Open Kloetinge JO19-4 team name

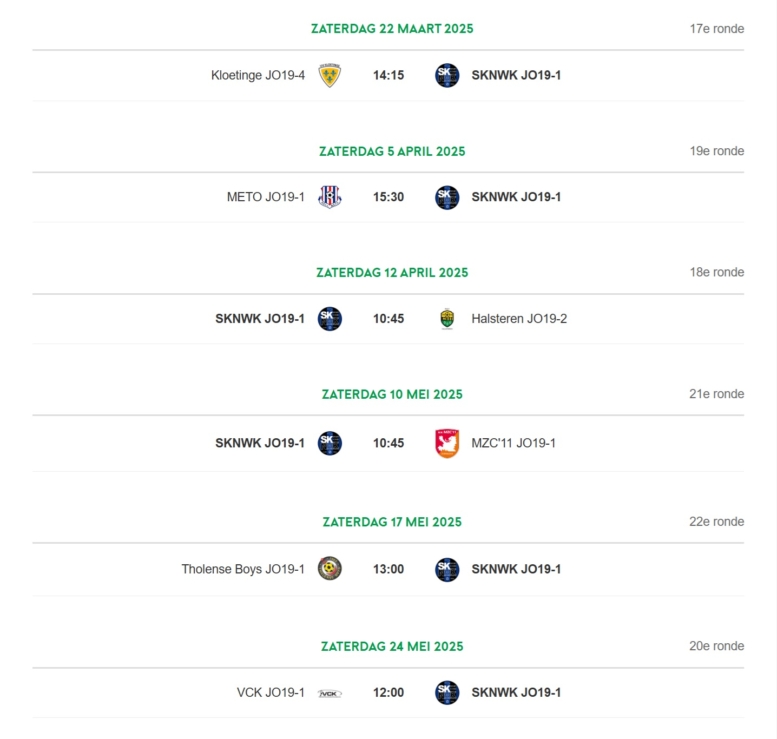[258, 75]
